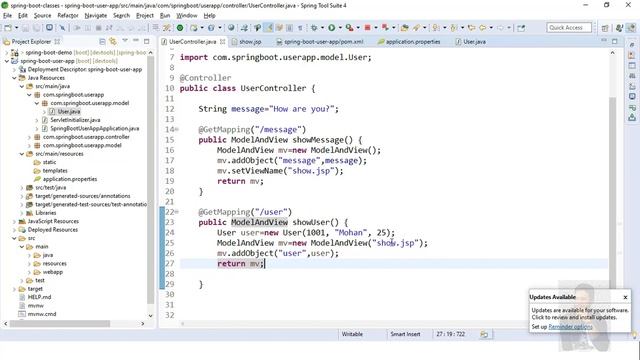Open the Source menu

42,16
